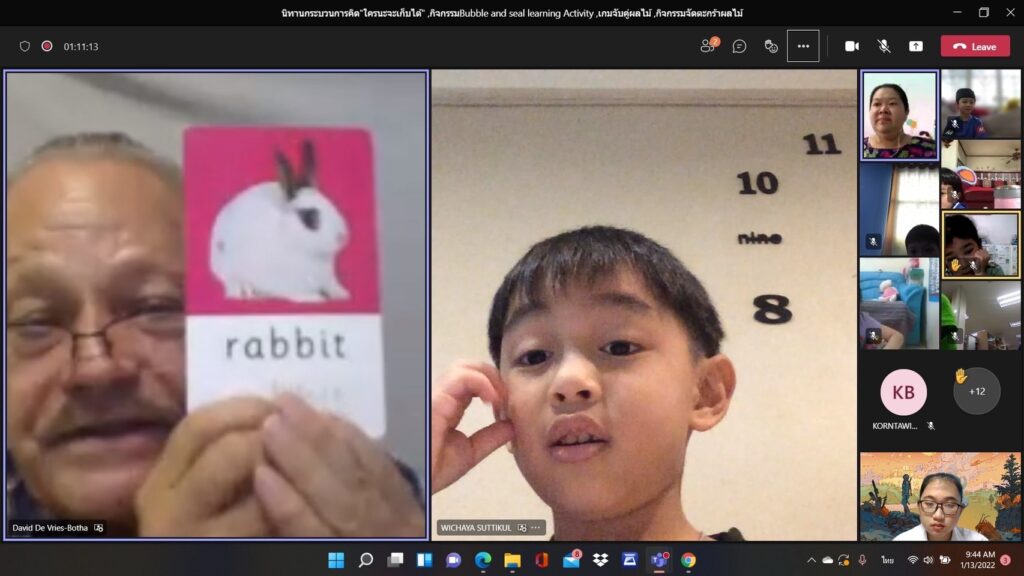Open the participants panel
The image size is (1024, 576).
pos(708,46)
